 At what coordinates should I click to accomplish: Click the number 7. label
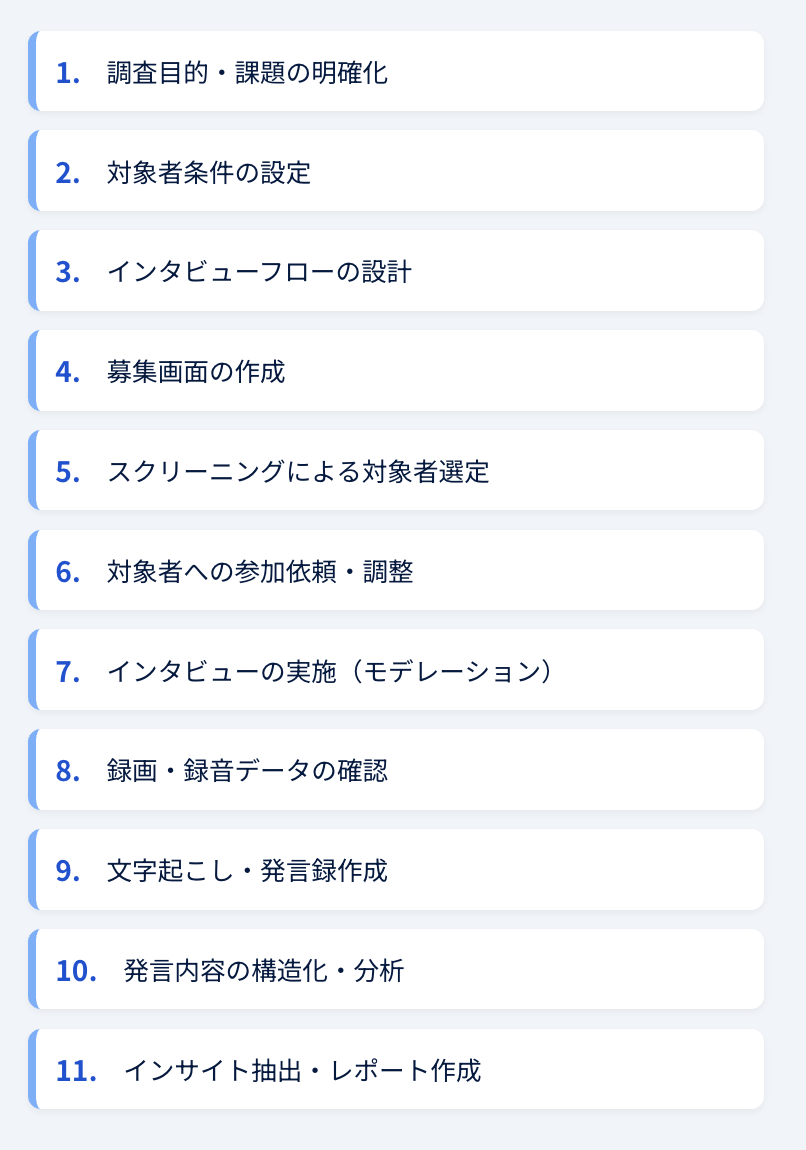tap(68, 671)
